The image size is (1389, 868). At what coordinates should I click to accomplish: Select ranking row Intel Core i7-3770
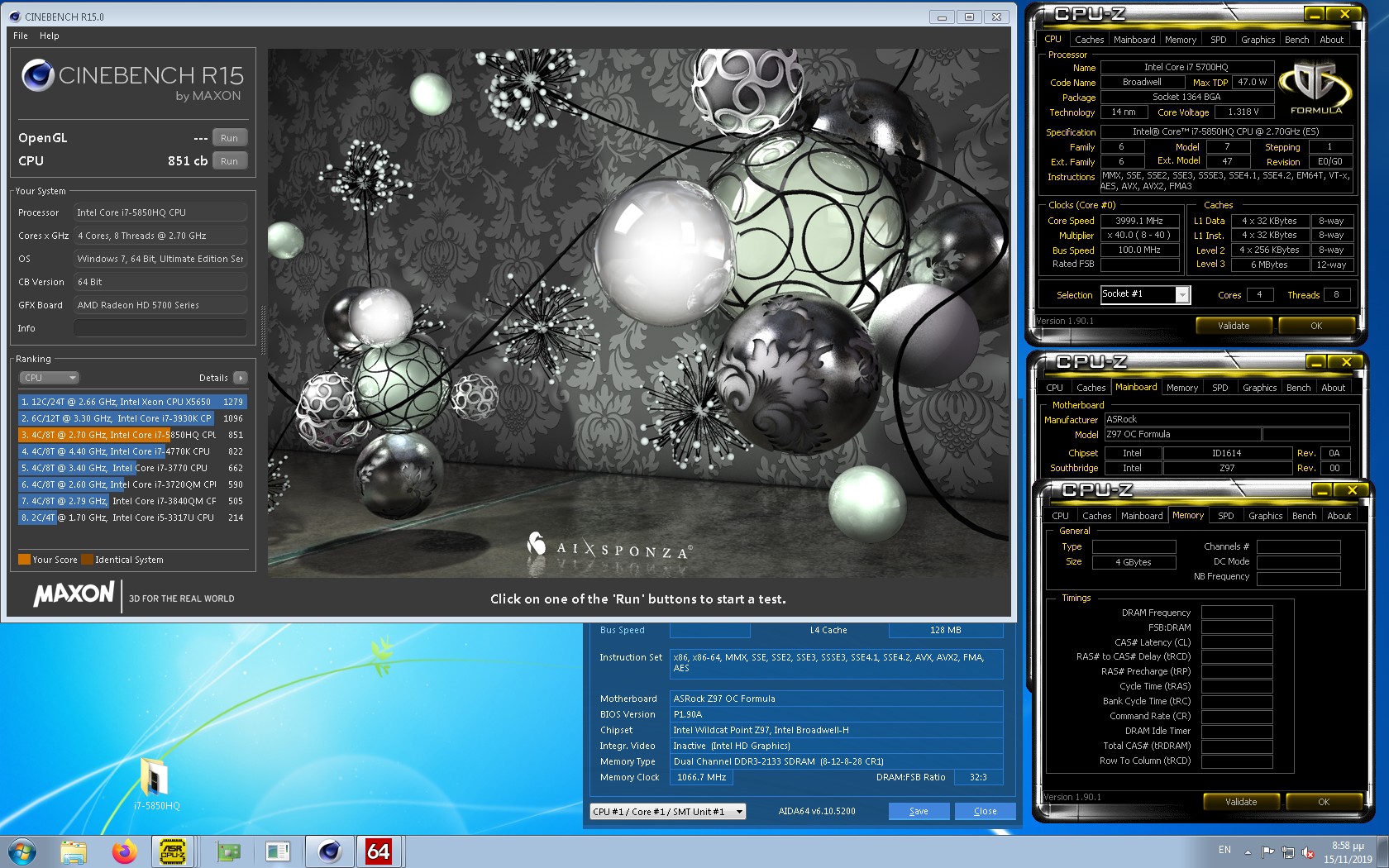pyautogui.click(x=132, y=468)
